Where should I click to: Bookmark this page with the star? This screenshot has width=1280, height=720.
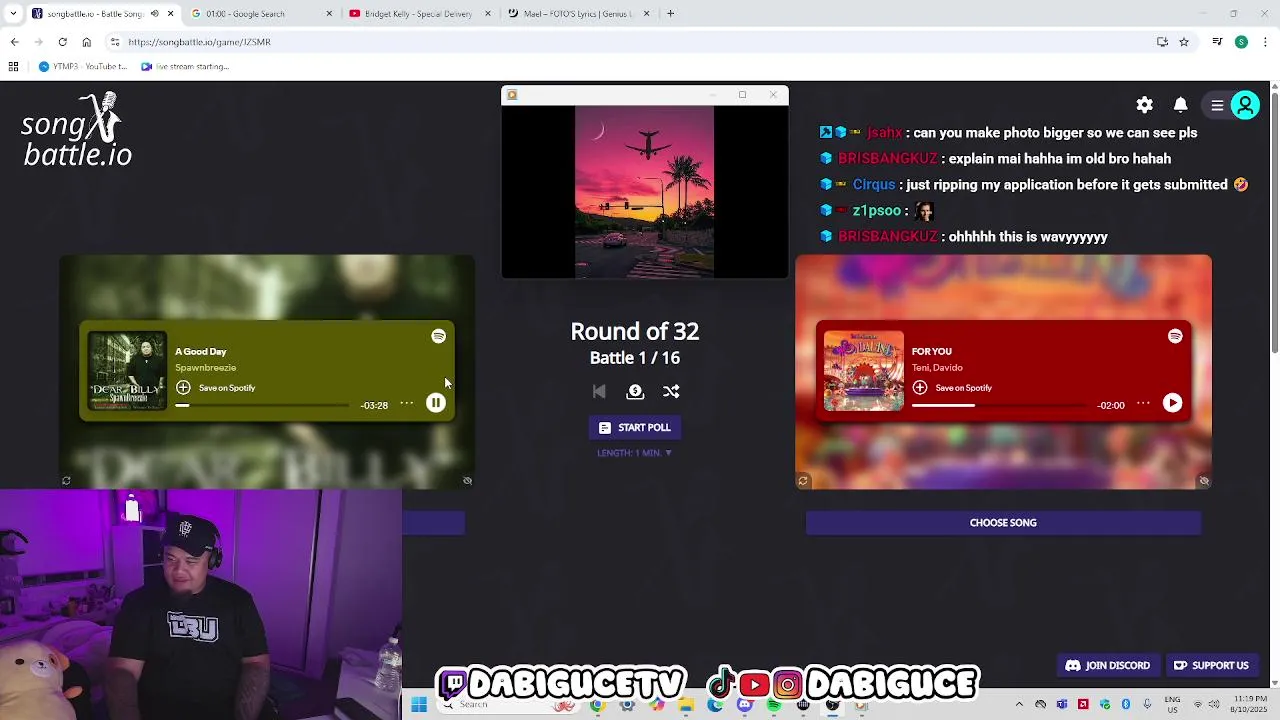coord(1184,42)
